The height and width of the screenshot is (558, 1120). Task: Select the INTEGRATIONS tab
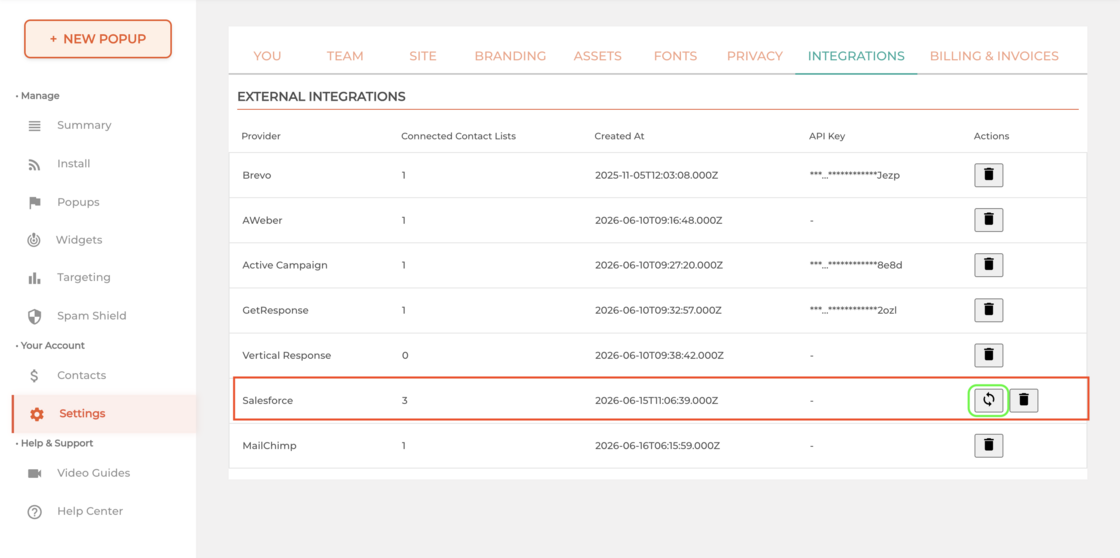coord(856,56)
